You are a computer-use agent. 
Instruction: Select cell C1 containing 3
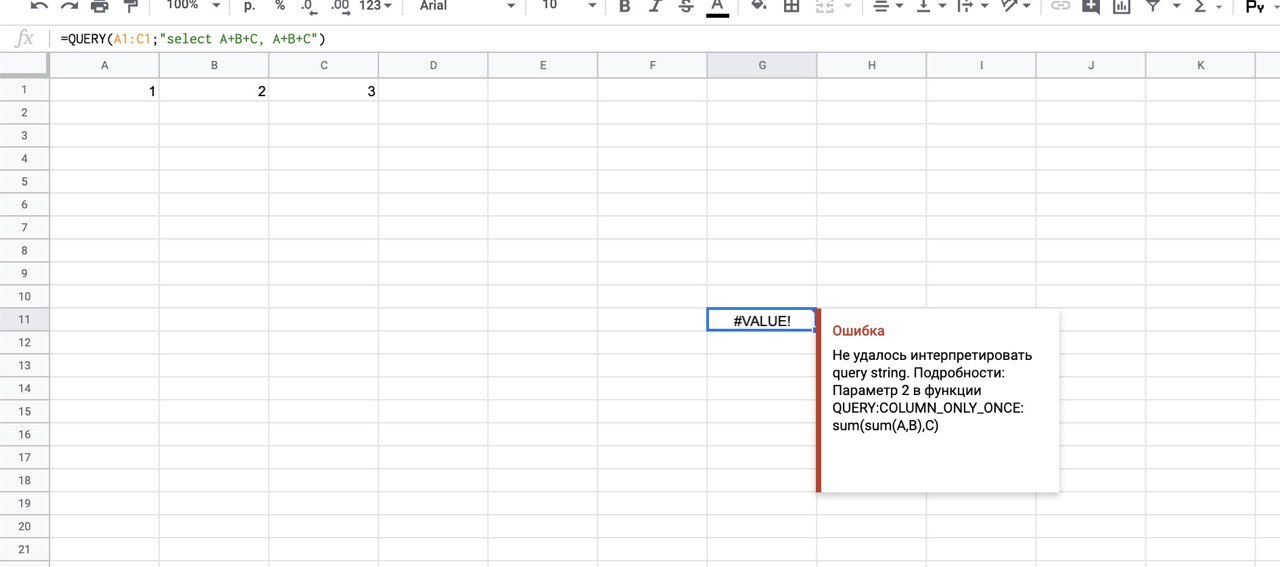click(324, 90)
